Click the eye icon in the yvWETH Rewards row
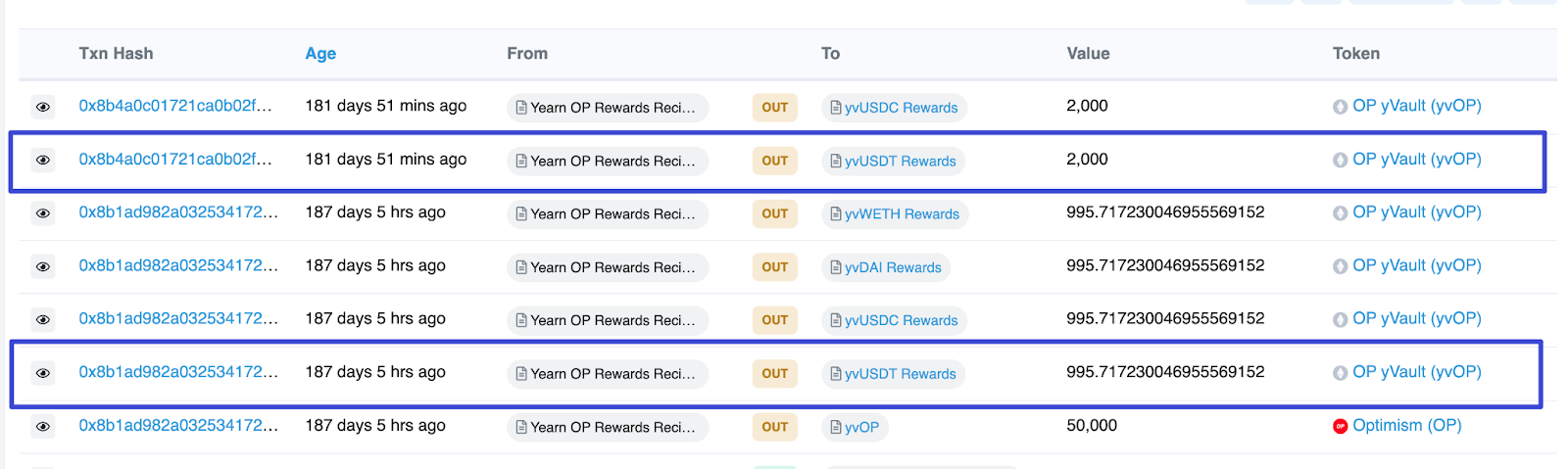 (x=43, y=213)
